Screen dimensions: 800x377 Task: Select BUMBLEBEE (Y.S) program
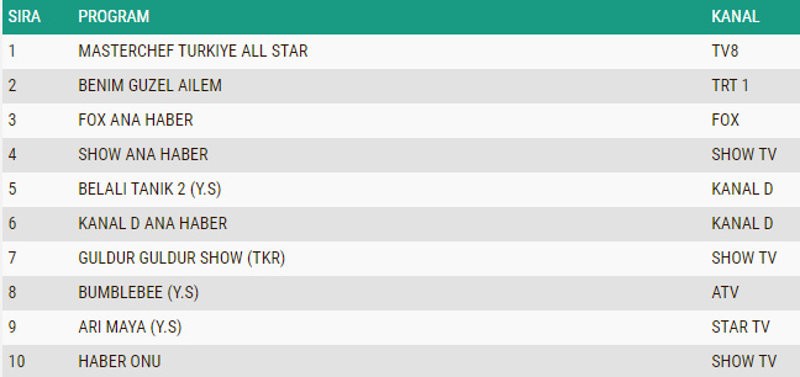pyautogui.click(x=138, y=293)
